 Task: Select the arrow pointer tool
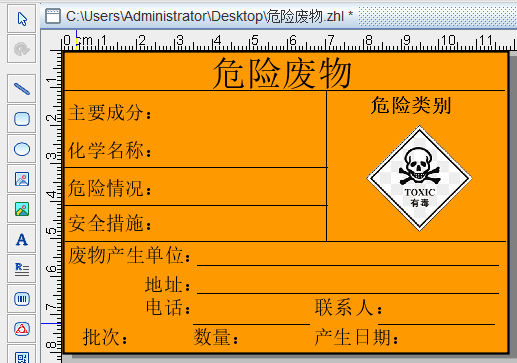pos(22,19)
